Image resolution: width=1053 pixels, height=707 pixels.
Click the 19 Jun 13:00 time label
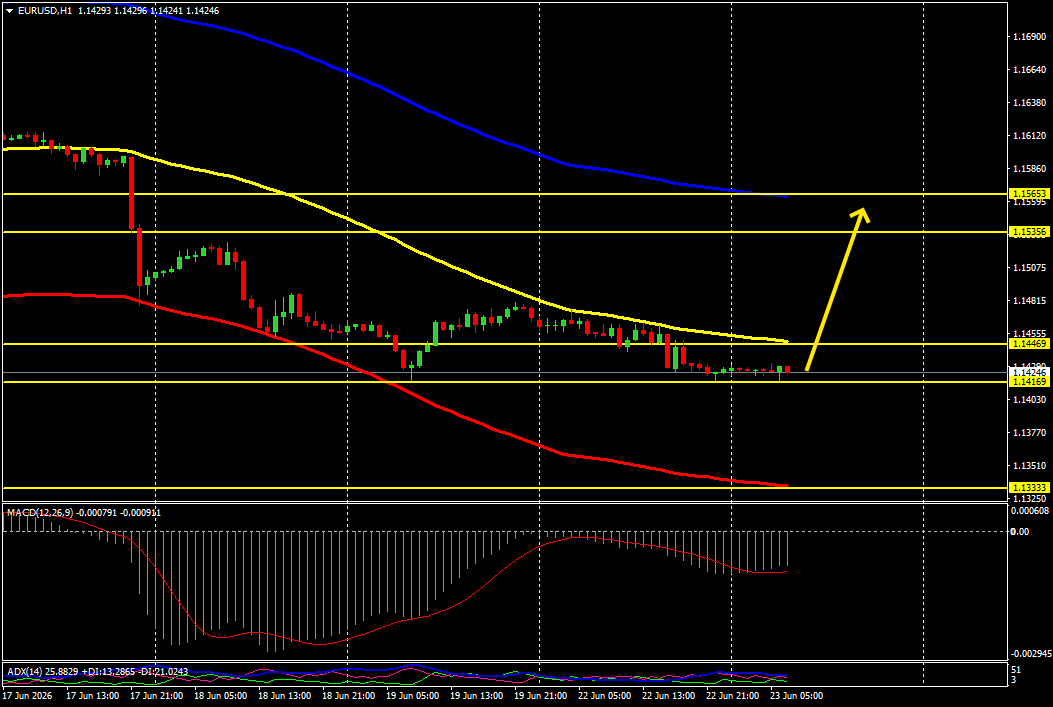tap(477, 696)
